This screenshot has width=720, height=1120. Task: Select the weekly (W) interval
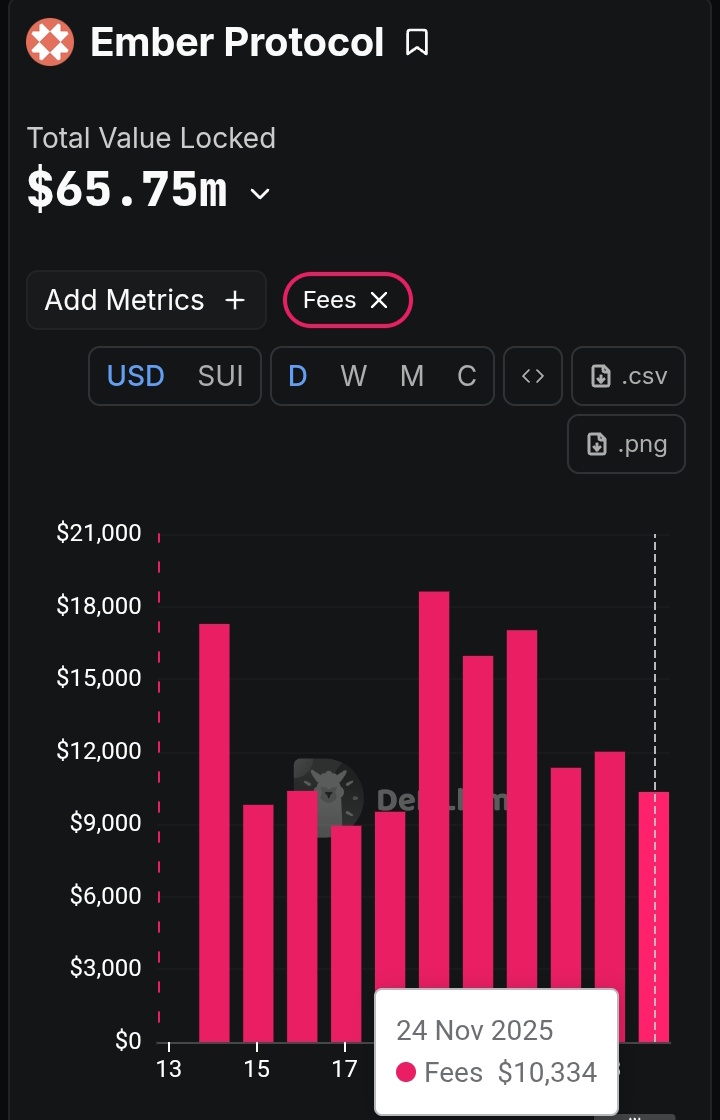(x=354, y=376)
